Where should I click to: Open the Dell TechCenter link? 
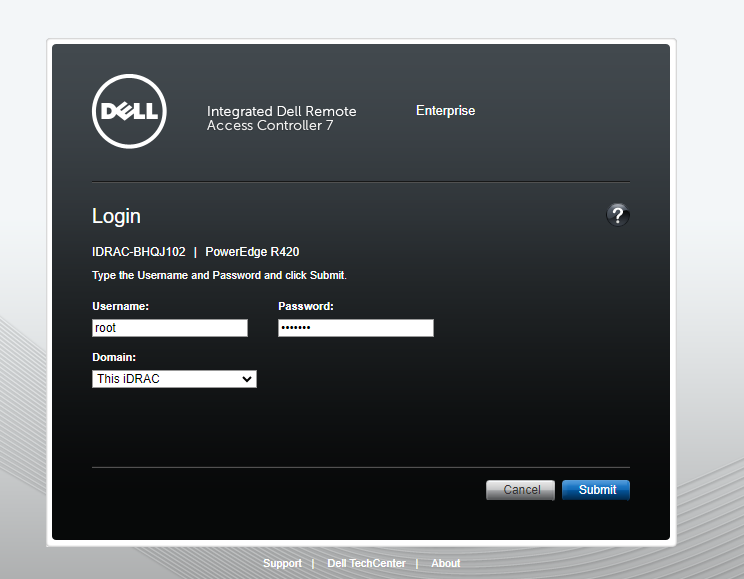[x=366, y=563]
